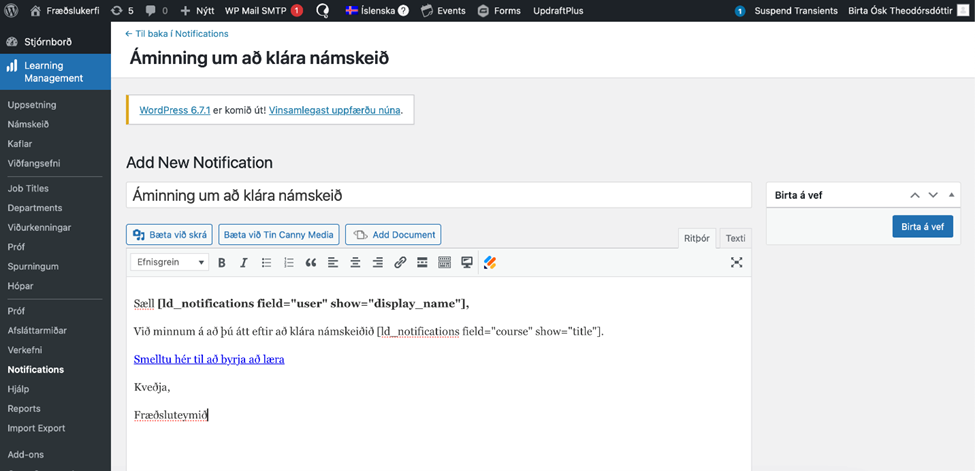Insert the Read More tag
The width and height of the screenshot is (975, 471).
(x=422, y=263)
